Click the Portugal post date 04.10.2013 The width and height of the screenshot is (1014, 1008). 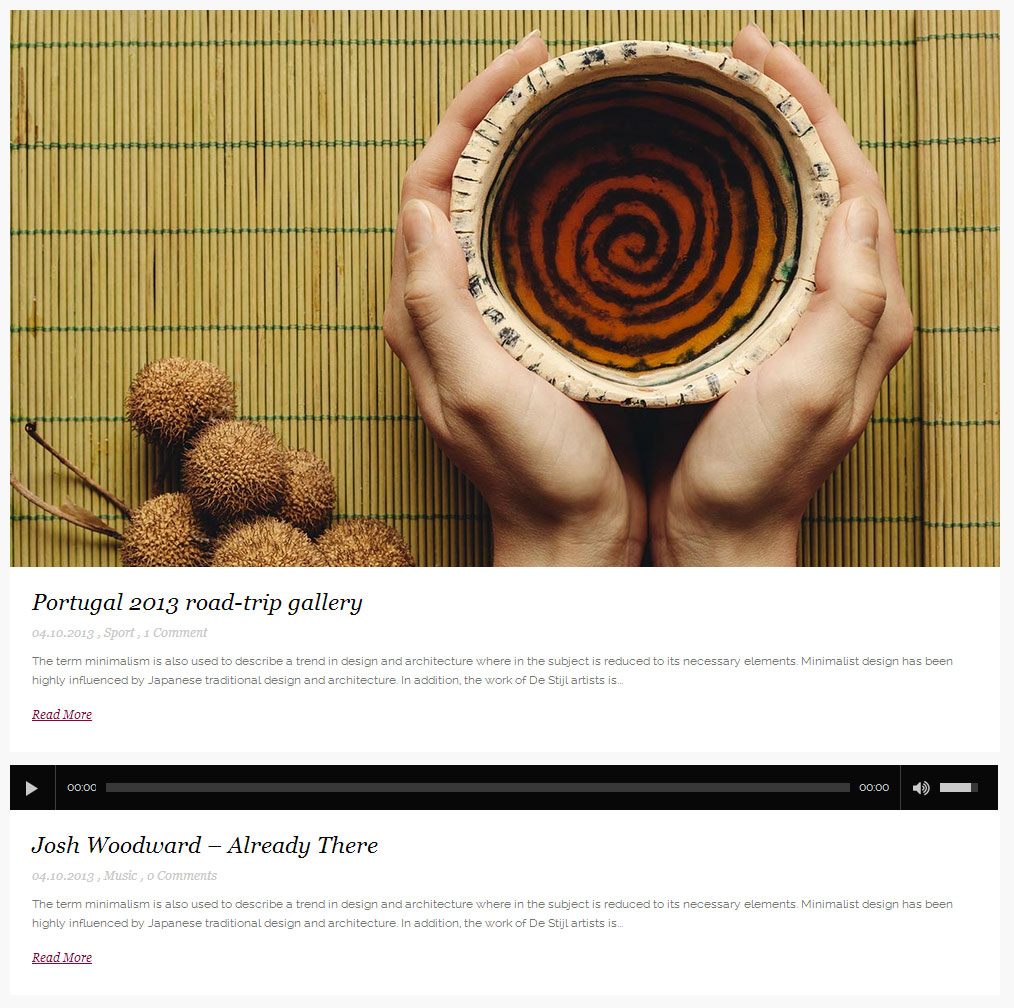coord(63,633)
